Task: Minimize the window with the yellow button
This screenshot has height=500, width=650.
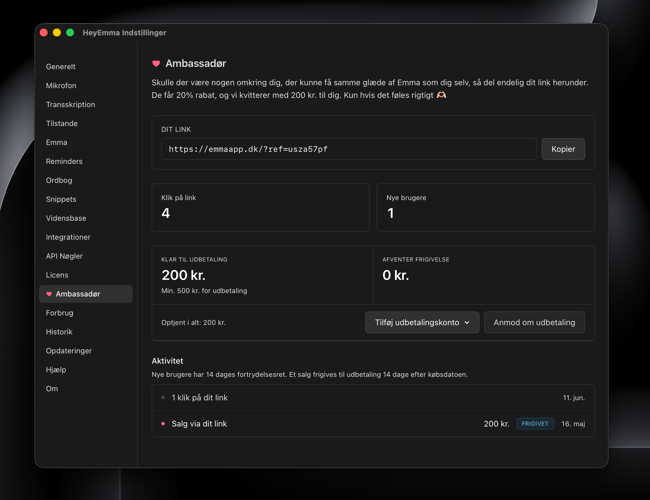Action: (57, 32)
